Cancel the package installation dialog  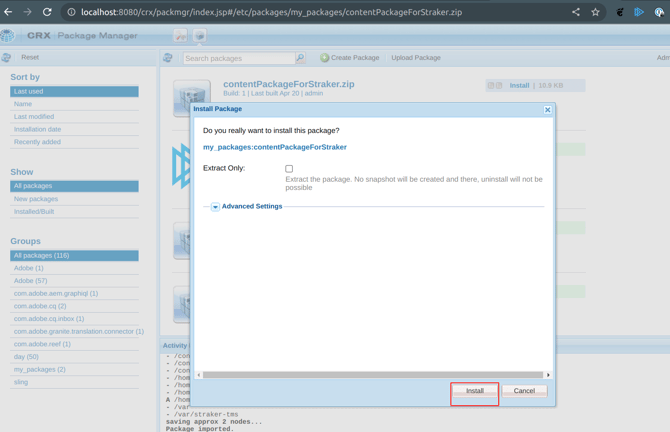tap(524, 391)
